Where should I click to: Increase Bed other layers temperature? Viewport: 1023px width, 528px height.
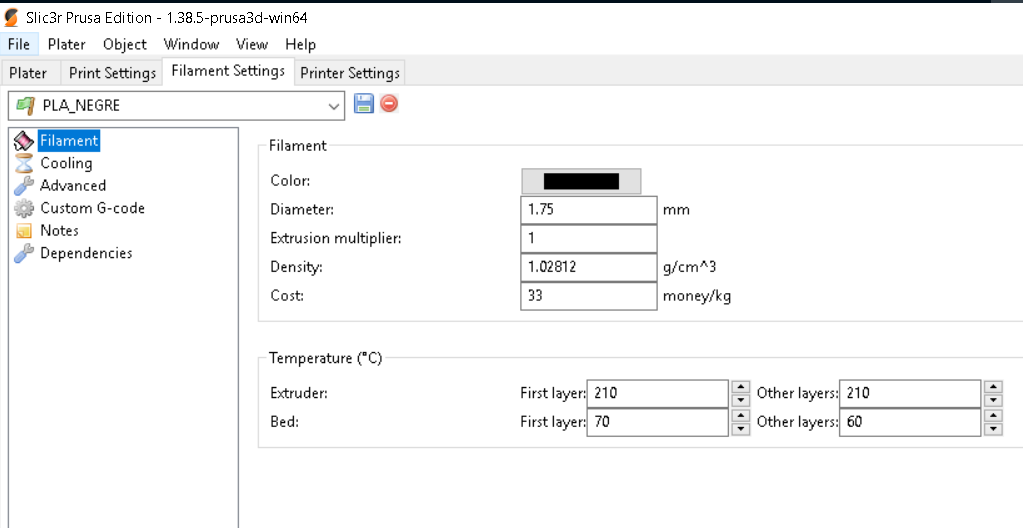993,415
